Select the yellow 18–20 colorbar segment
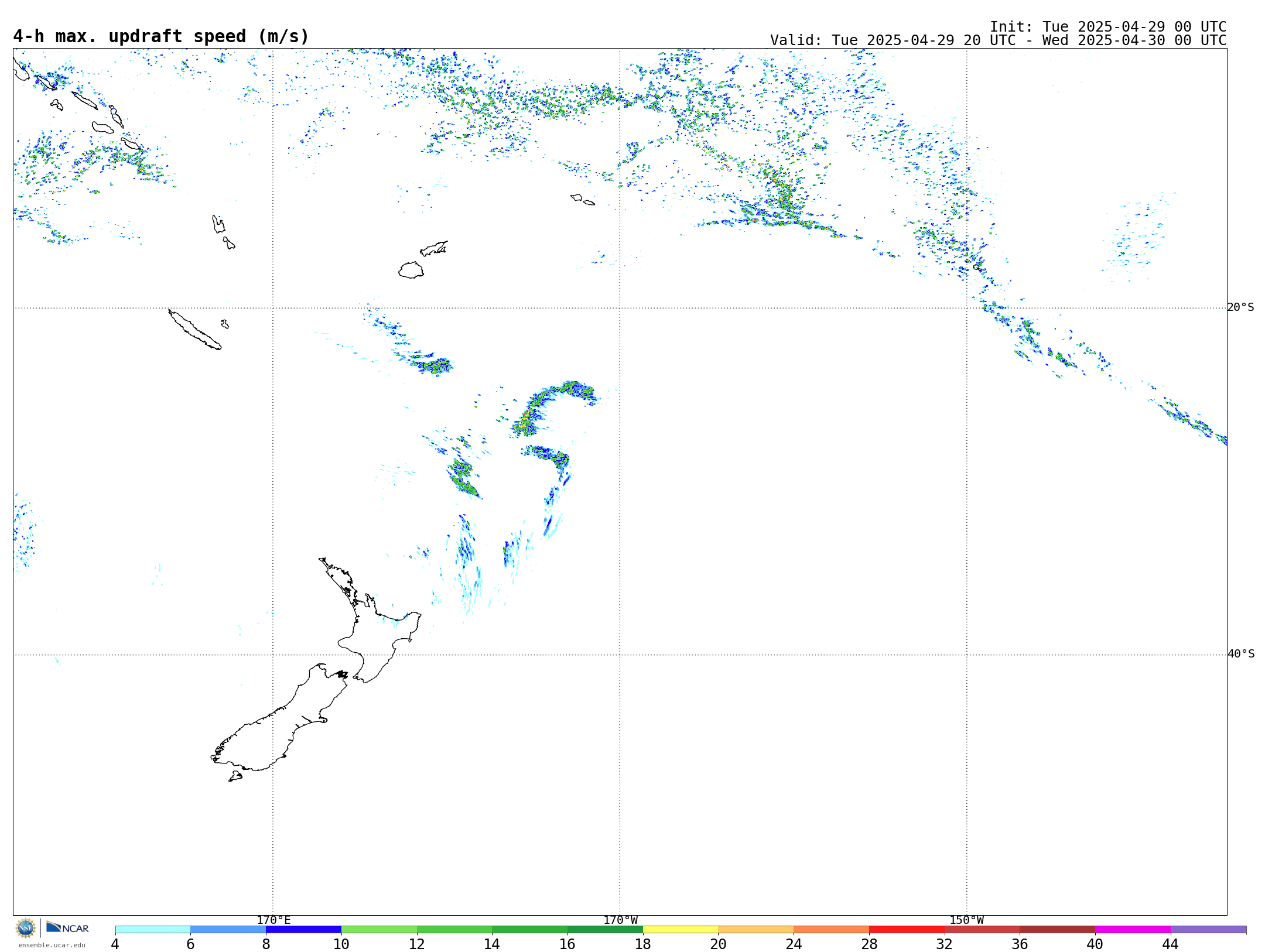This screenshot has width=1265, height=952. tap(681, 930)
